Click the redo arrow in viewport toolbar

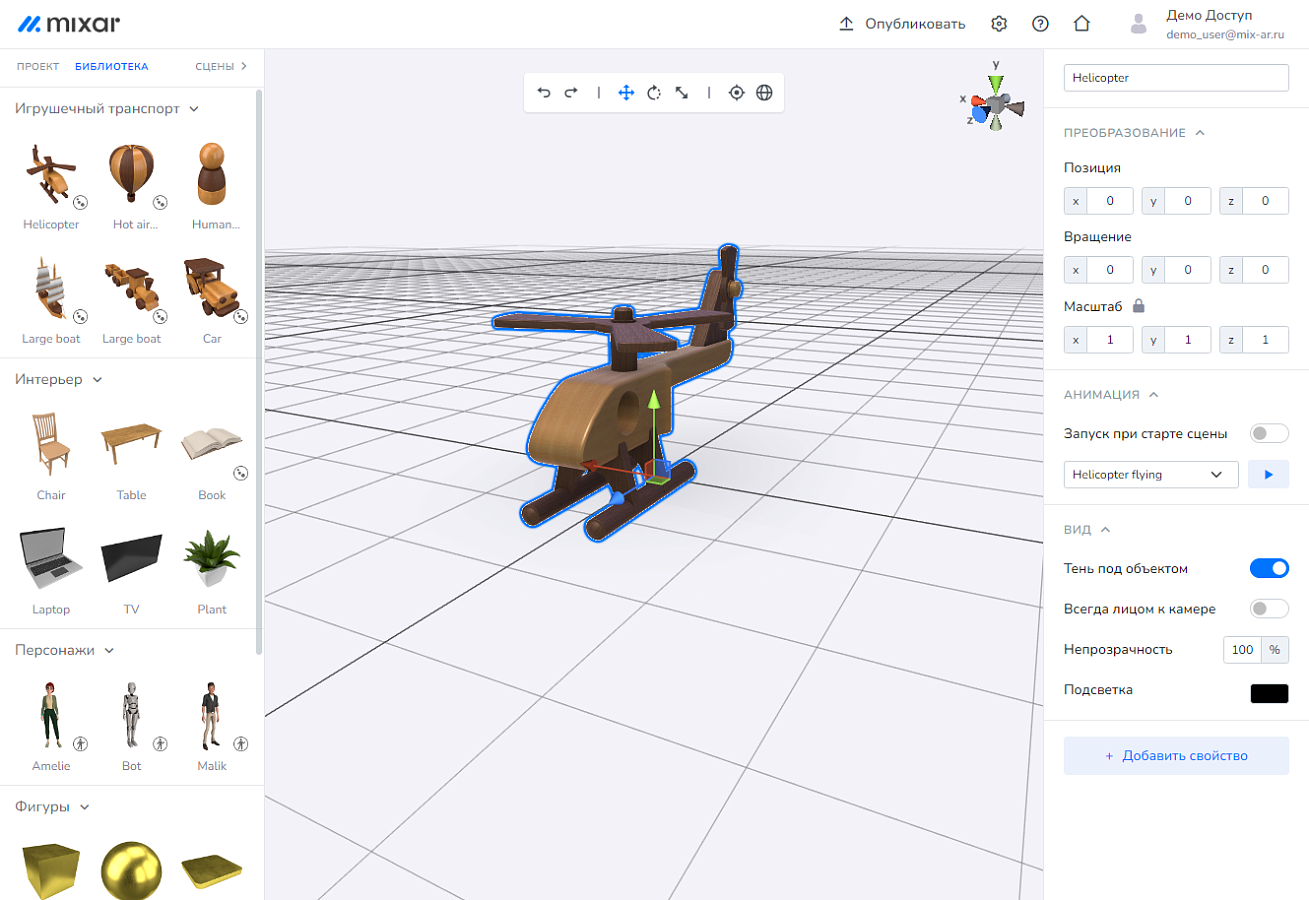571,92
